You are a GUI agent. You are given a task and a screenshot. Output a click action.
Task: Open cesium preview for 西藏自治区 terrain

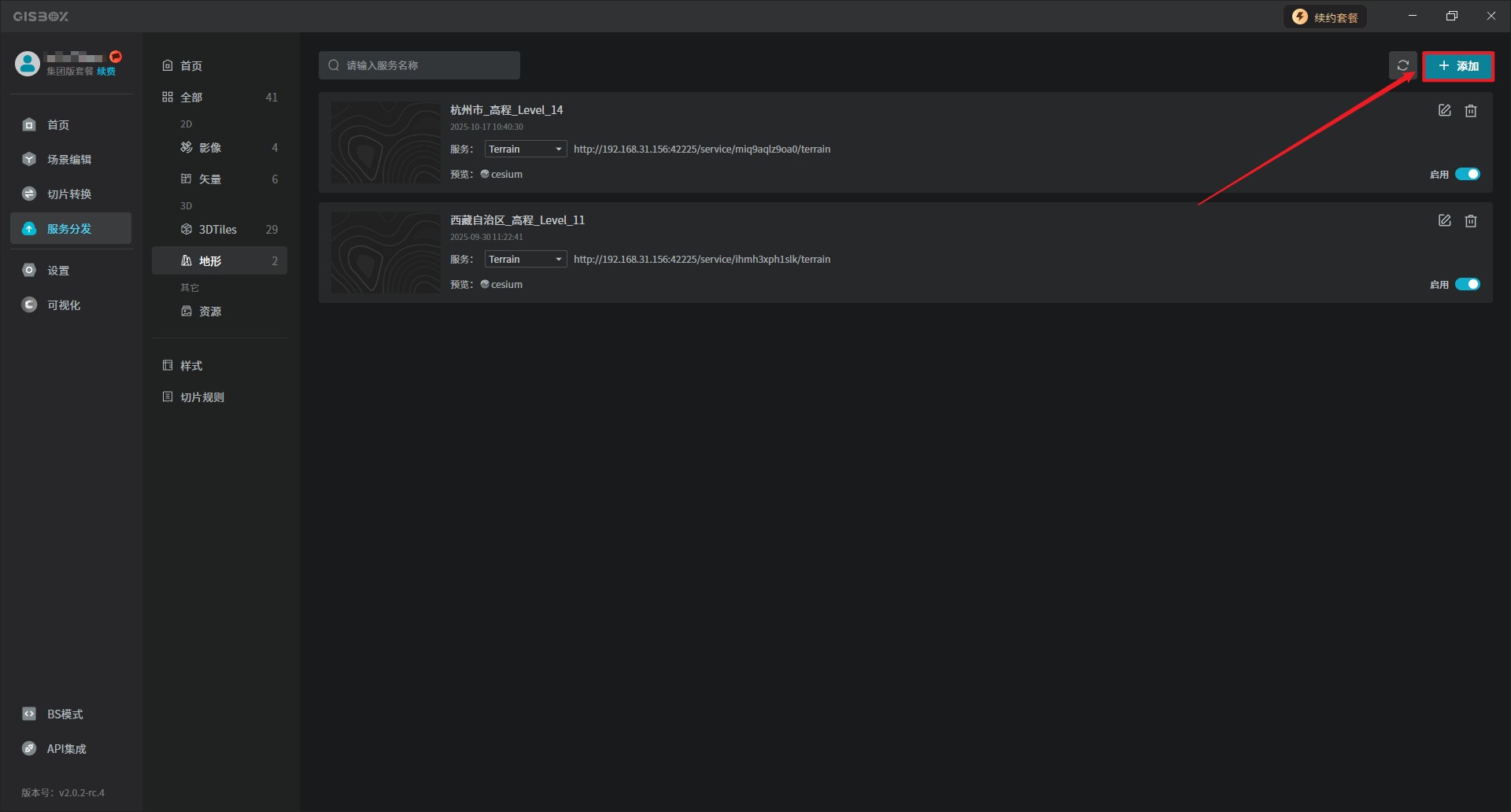(502, 285)
